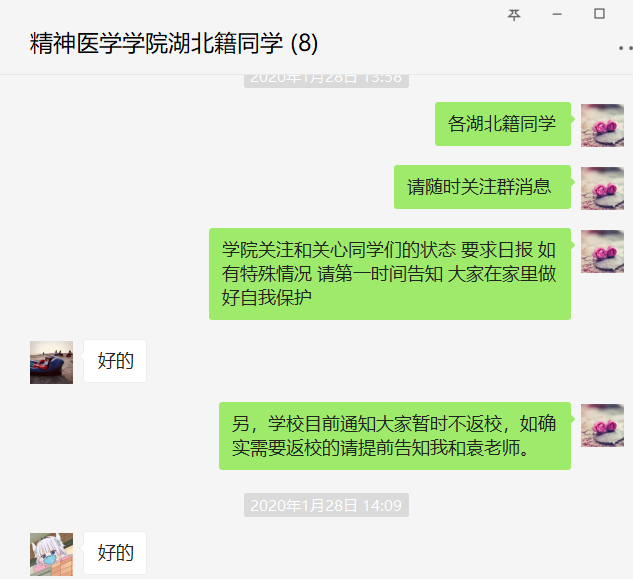The height and width of the screenshot is (579, 633).
Task: Click group title 精神医学学院湖北籍同学 (8)
Action: pyautogui.click(x=174, y=44)
